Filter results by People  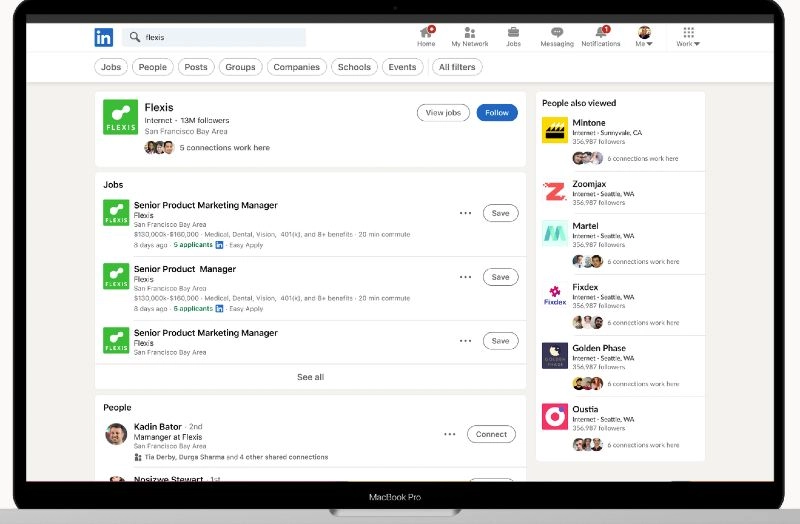[x=153, y=67]
